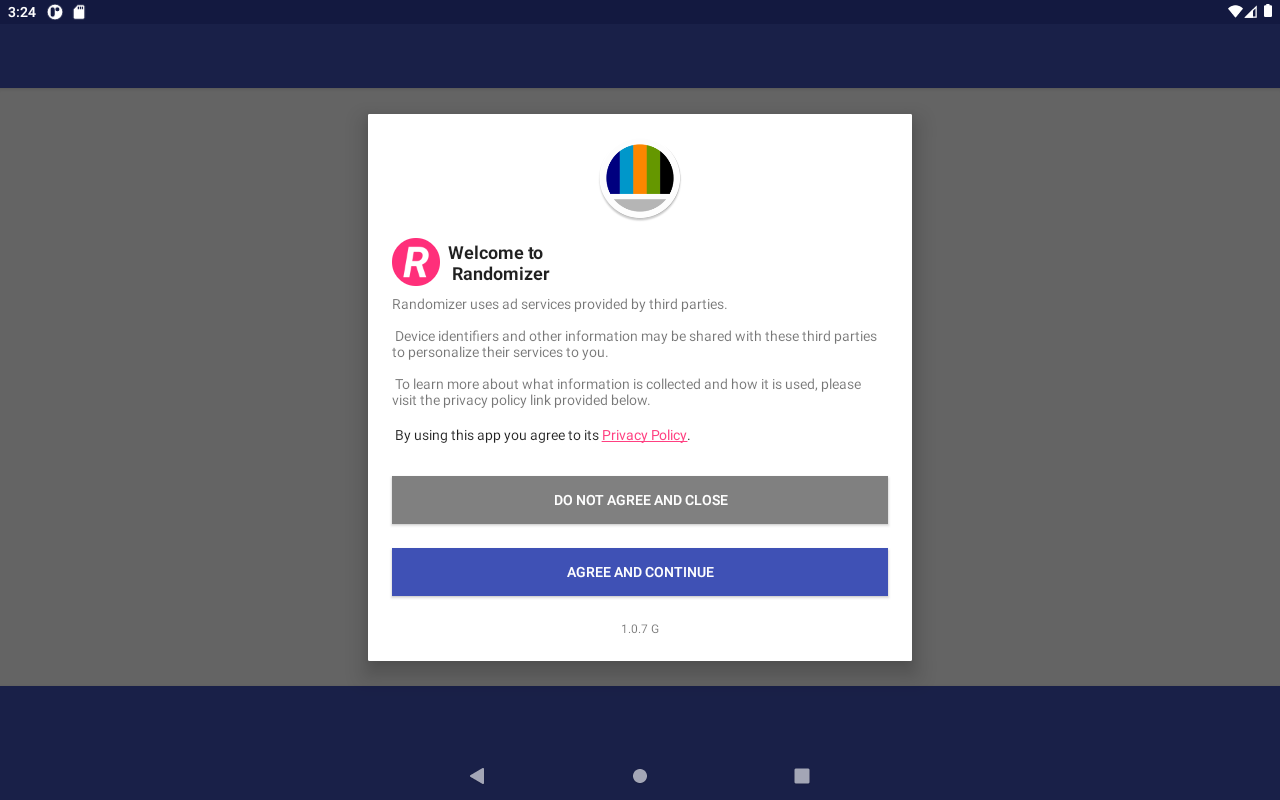
Task: Click the 'To learn more' paragraph
Action: tap(628, 392)
